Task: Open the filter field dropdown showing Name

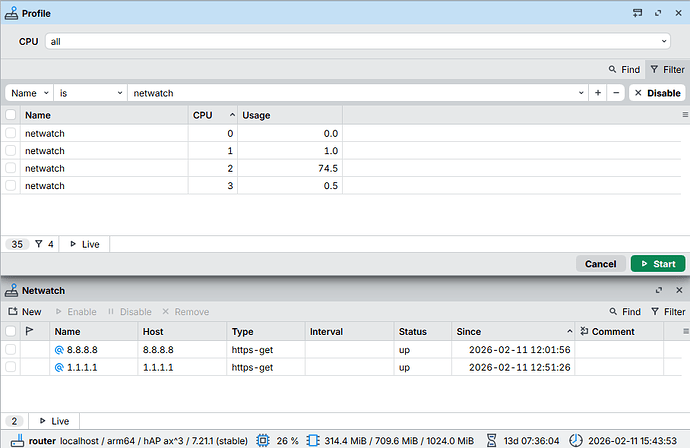Action: [29, 93]
